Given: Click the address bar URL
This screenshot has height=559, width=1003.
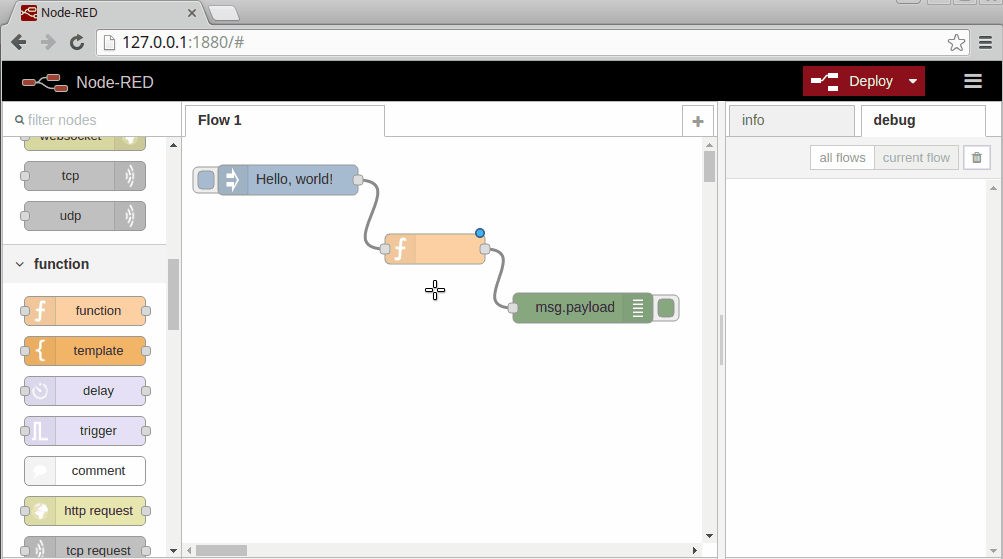Looking at the screenshot, I should [x=183, y=42].
